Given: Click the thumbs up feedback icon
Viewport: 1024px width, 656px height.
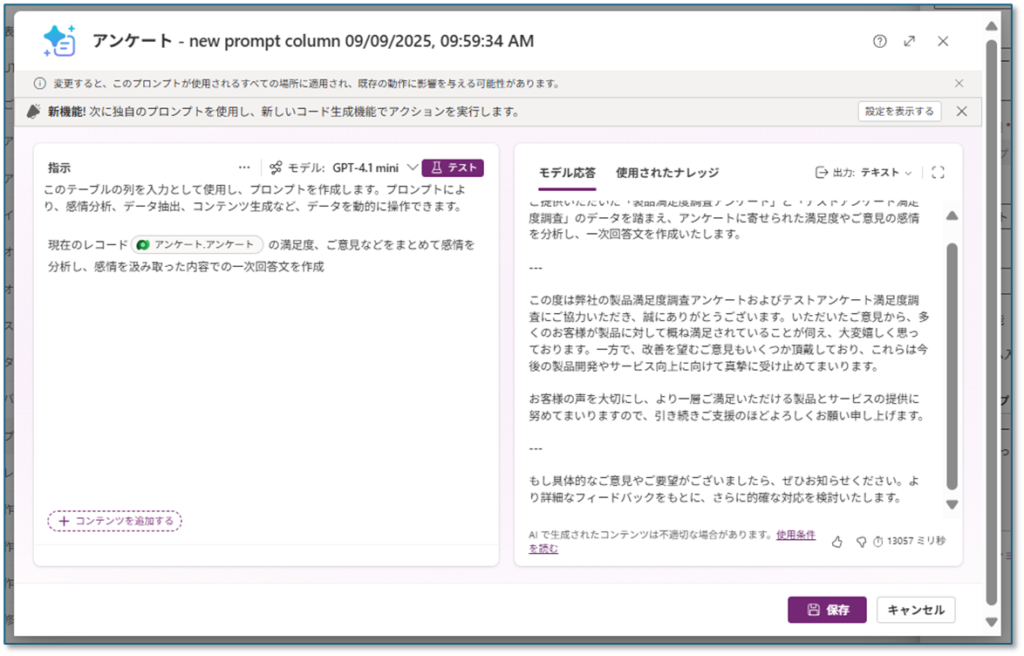Looking at the screenshot, I should pyautogui.click(x=837, y=541).
